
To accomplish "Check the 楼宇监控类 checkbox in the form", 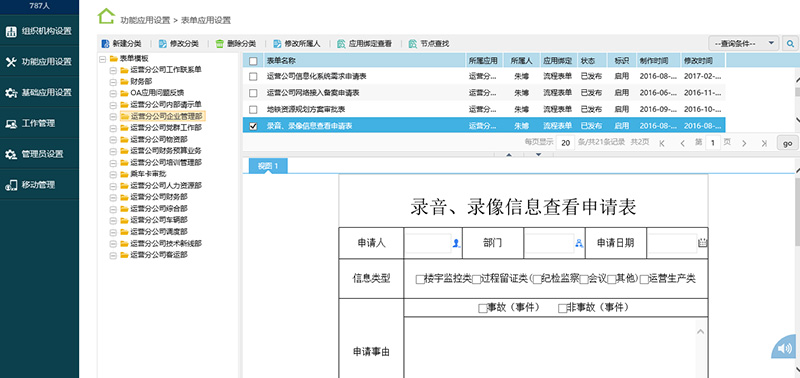I will (420, 279).
